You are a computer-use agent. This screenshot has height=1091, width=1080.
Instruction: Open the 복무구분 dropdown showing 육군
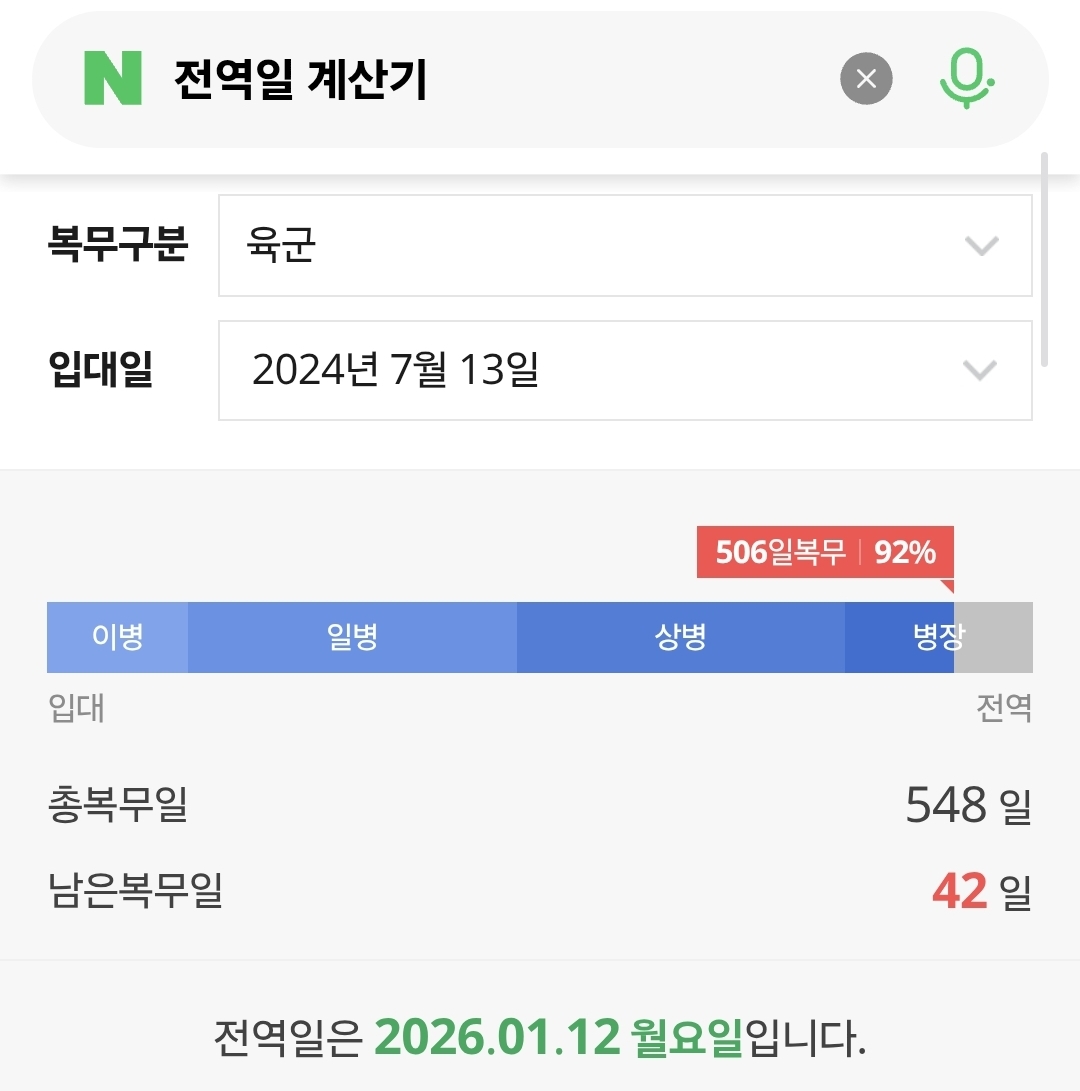(624, 246)
